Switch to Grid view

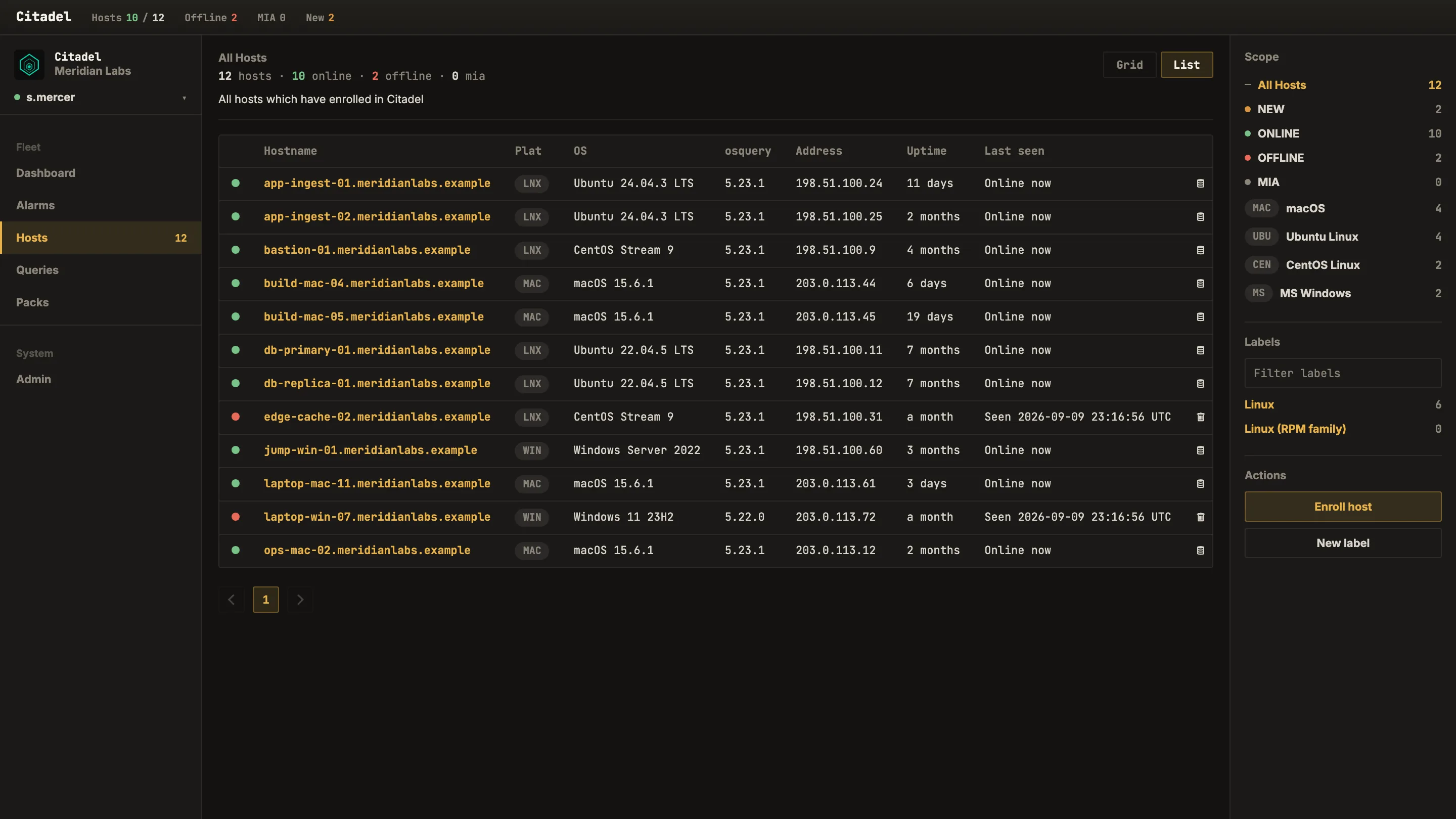click(1129, 65)
